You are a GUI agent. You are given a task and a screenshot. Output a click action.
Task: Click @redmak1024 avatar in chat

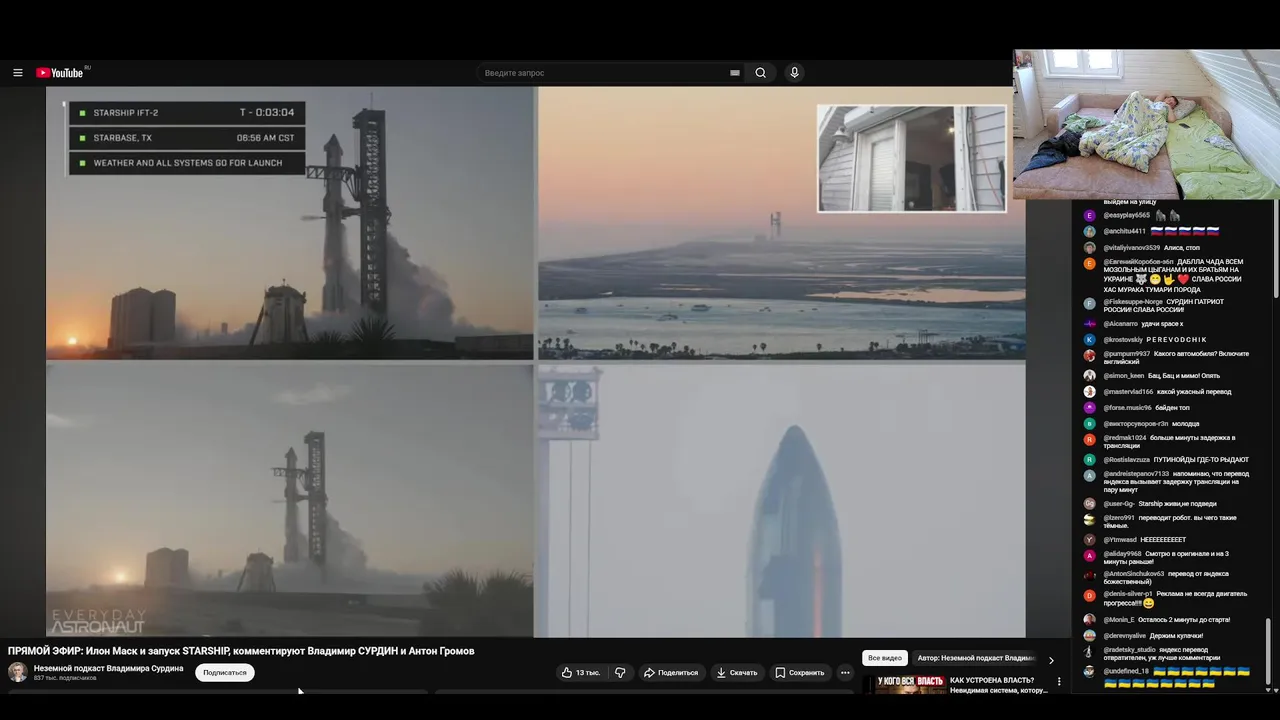1090,439
